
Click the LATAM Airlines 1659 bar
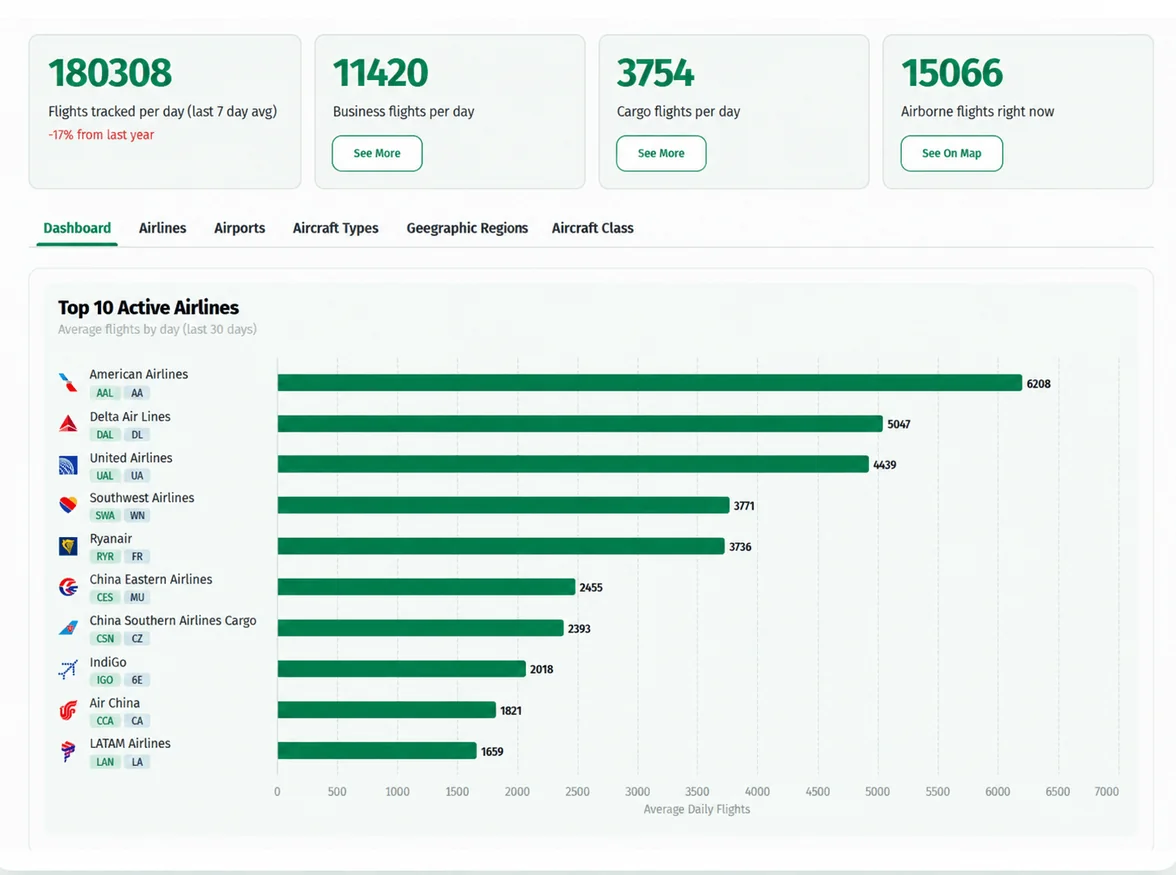[376, 751]
